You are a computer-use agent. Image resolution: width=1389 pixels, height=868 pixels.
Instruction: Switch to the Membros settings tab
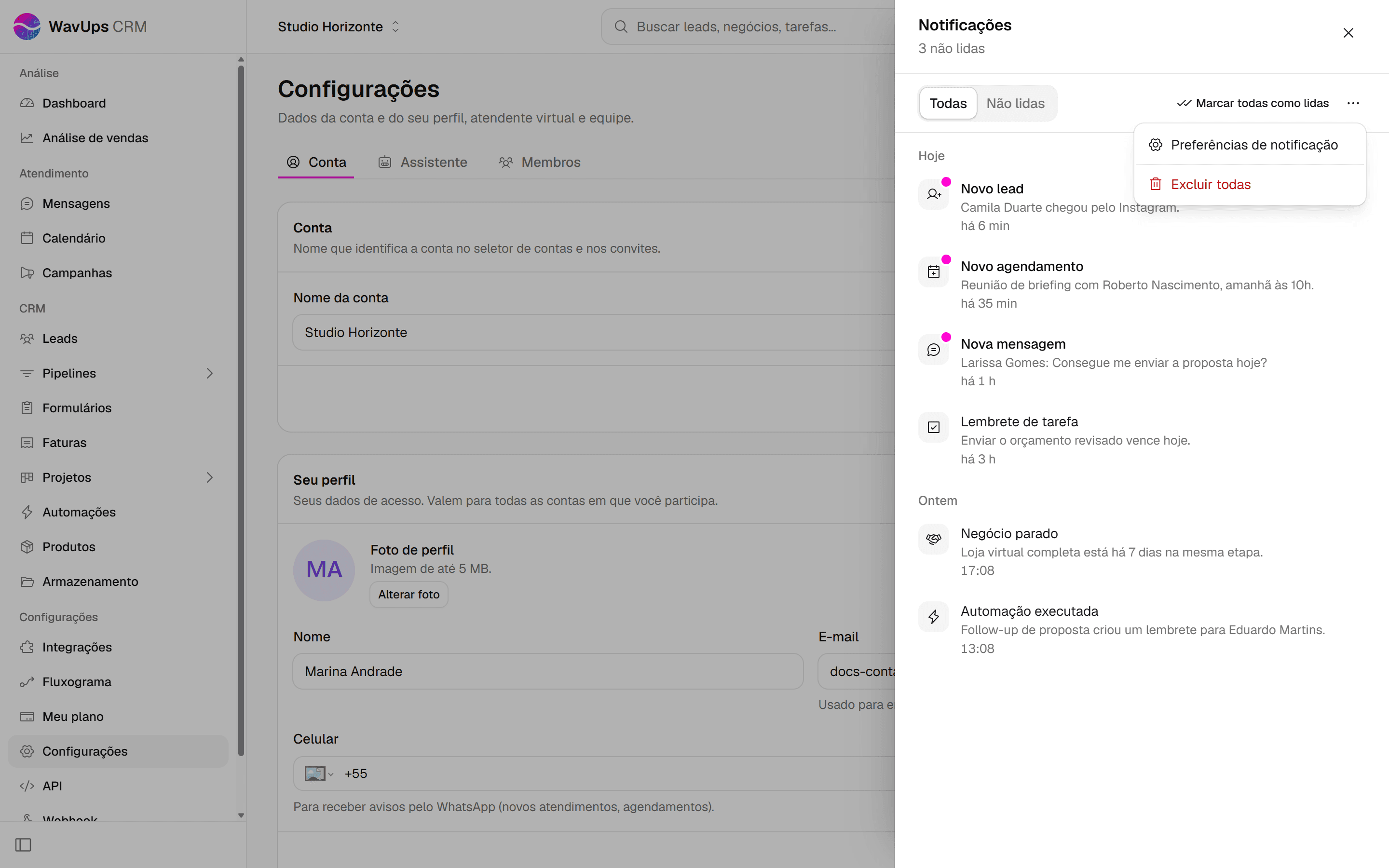pyautogui.click(x=540, y=163)
